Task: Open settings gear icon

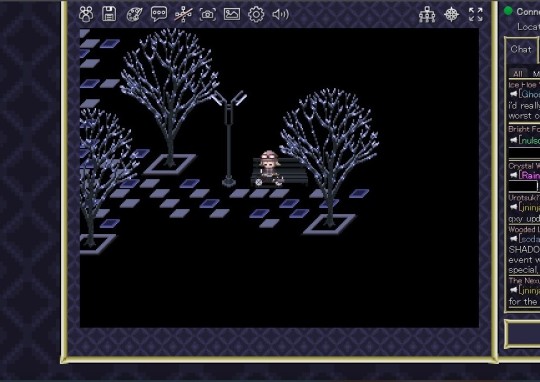Action: (x=256, y=14)
